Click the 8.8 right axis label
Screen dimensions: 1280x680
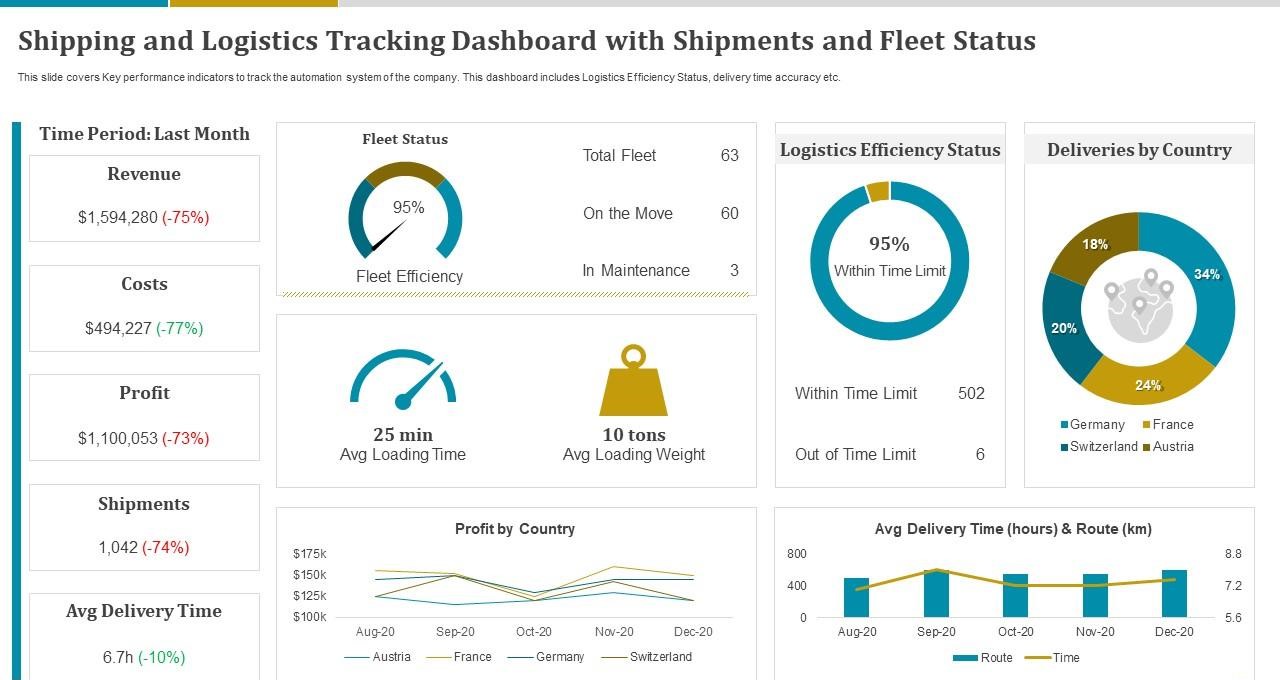point(1232,553)
